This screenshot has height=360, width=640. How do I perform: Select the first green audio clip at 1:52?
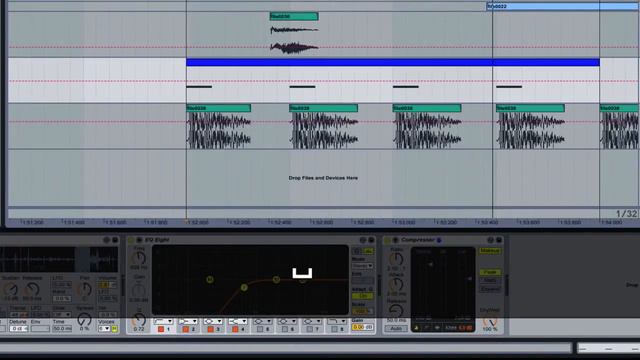click(218, 108)
